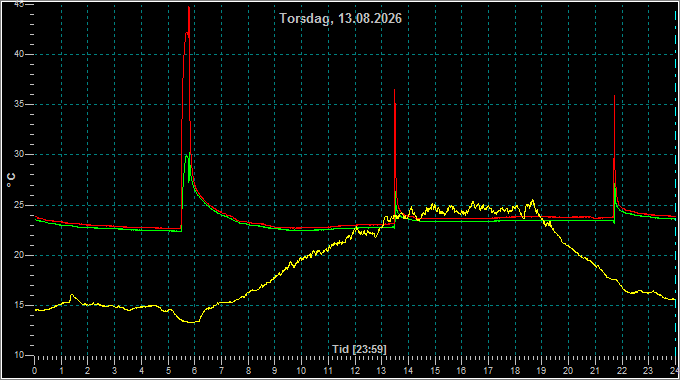Click the cyan current-time marker at right edge
This screenshot has height=380, width=680.
676,182
